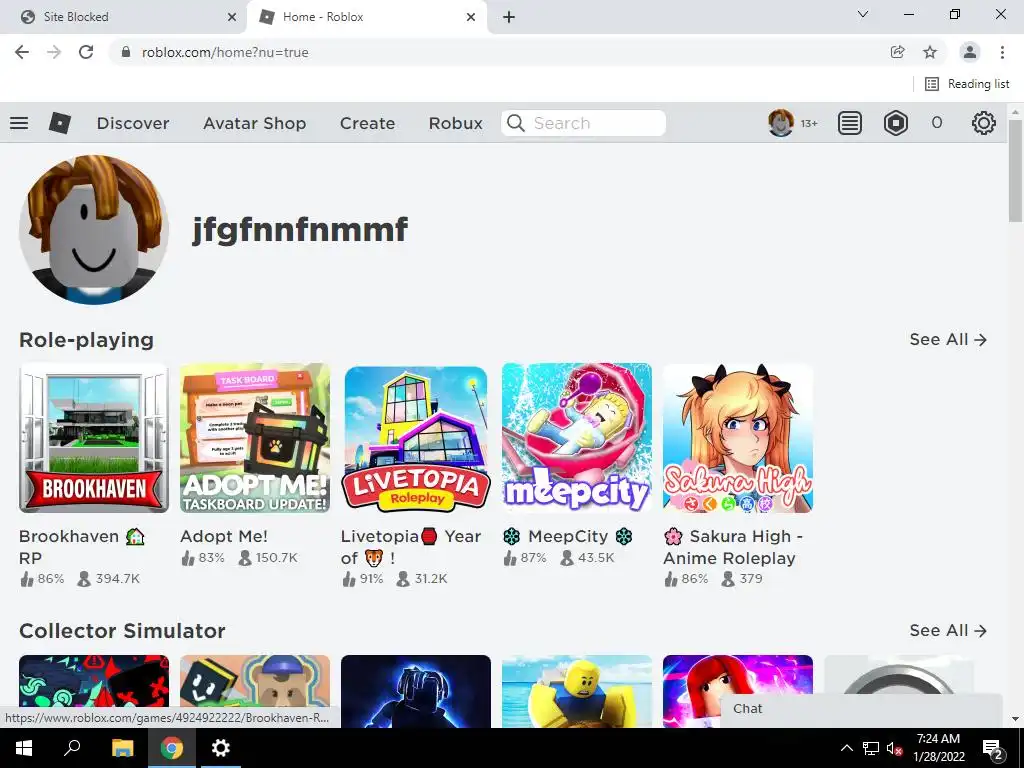Click the site lock icon
The width and height of the screenshot is (1024, 768).
point(127,52)
